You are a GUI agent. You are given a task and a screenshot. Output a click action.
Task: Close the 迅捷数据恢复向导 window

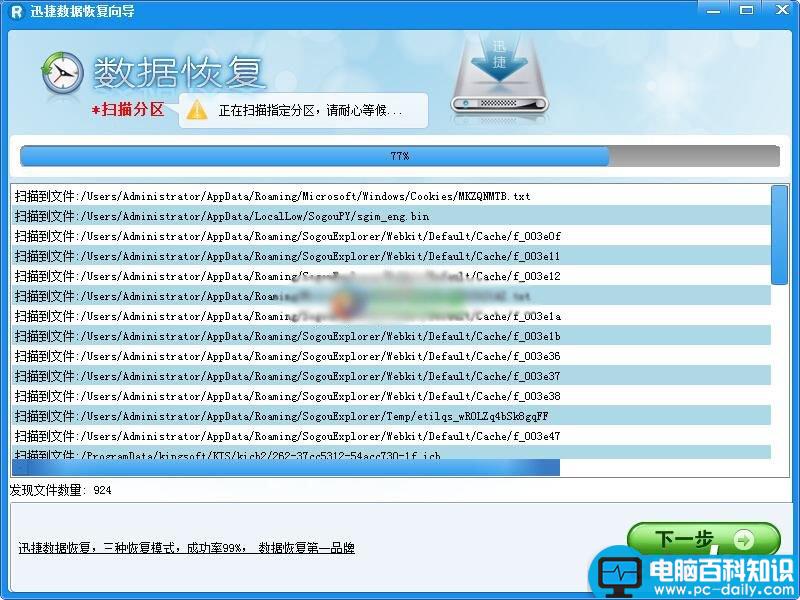point(782,10)
